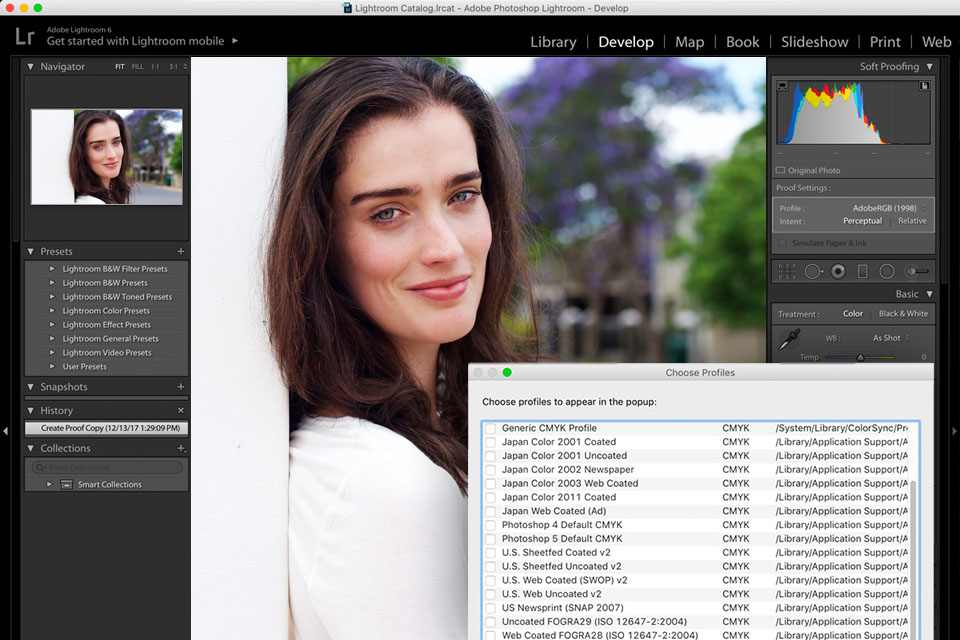Collapse the Soft Proofing panel
This screenshot has height=640, width=960.
pos(929,66)
